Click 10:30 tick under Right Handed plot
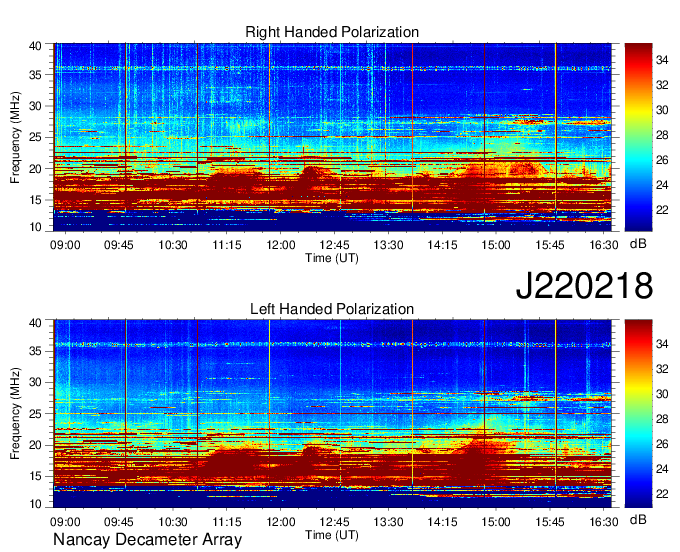This screenshot has height=552, width=680. click(x=173, y=245)
